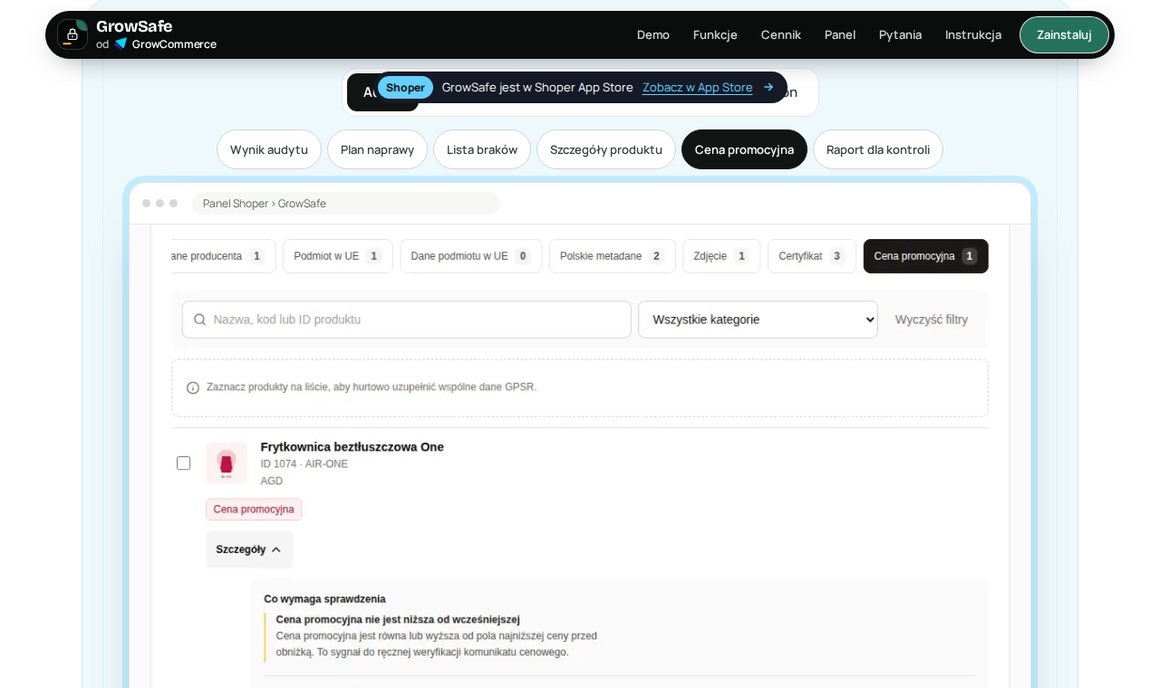Click the Nazwa, kod lub ID produktu field
Screen dimensions: 1160x688
(406, 320)
